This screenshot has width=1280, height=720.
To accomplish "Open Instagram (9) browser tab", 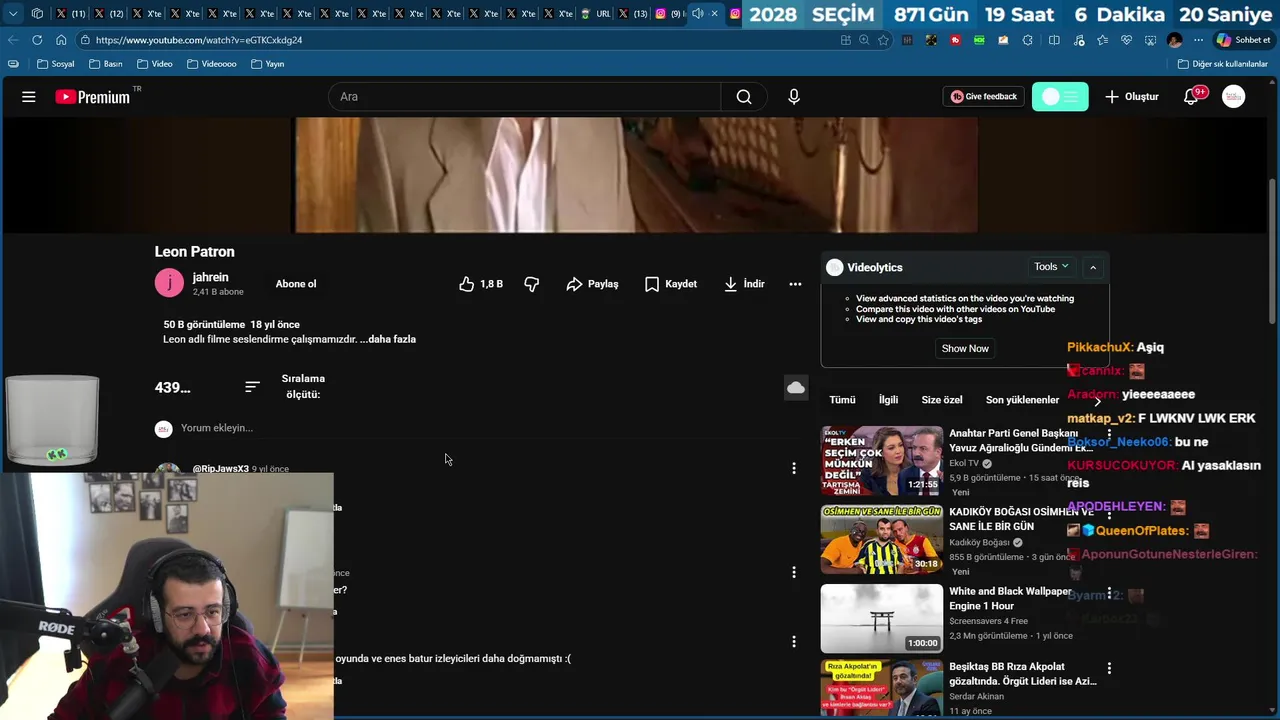I will click(x=670, y=14).
